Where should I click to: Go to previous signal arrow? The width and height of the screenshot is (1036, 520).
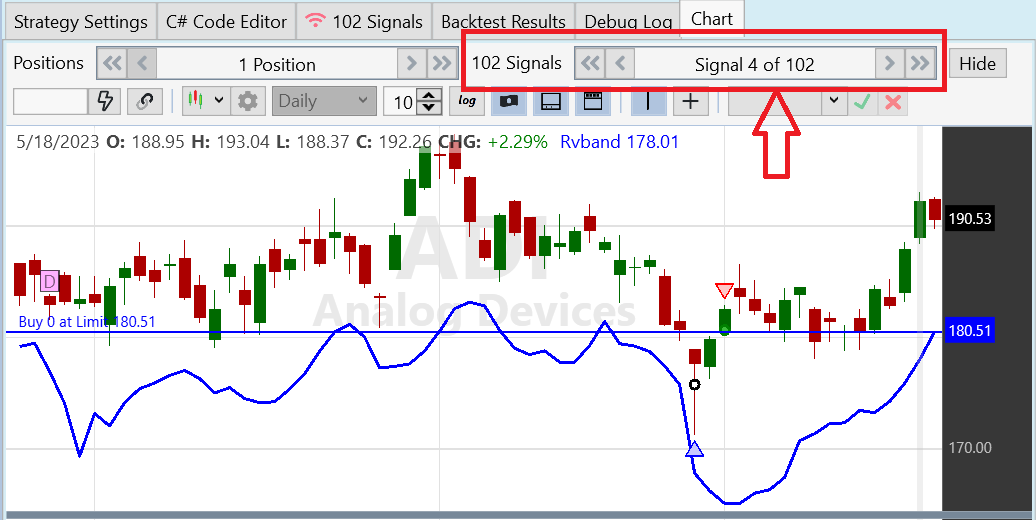(620, 64)
